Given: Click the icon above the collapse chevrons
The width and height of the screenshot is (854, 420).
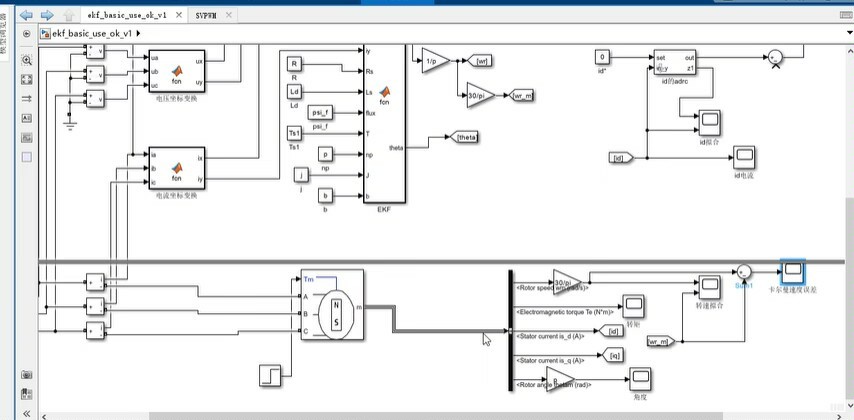Looking at the screenshot, I should 27,394.
